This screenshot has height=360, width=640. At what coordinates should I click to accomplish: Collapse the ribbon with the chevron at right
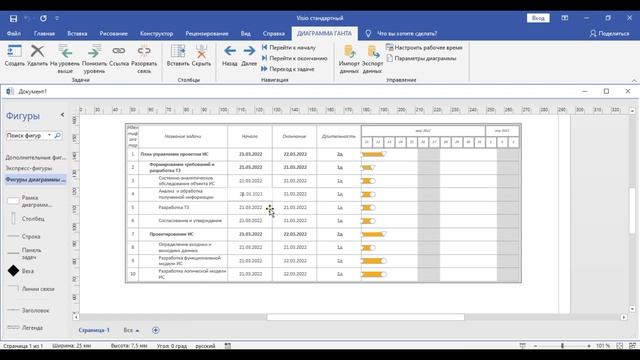(x=634, y=80)
